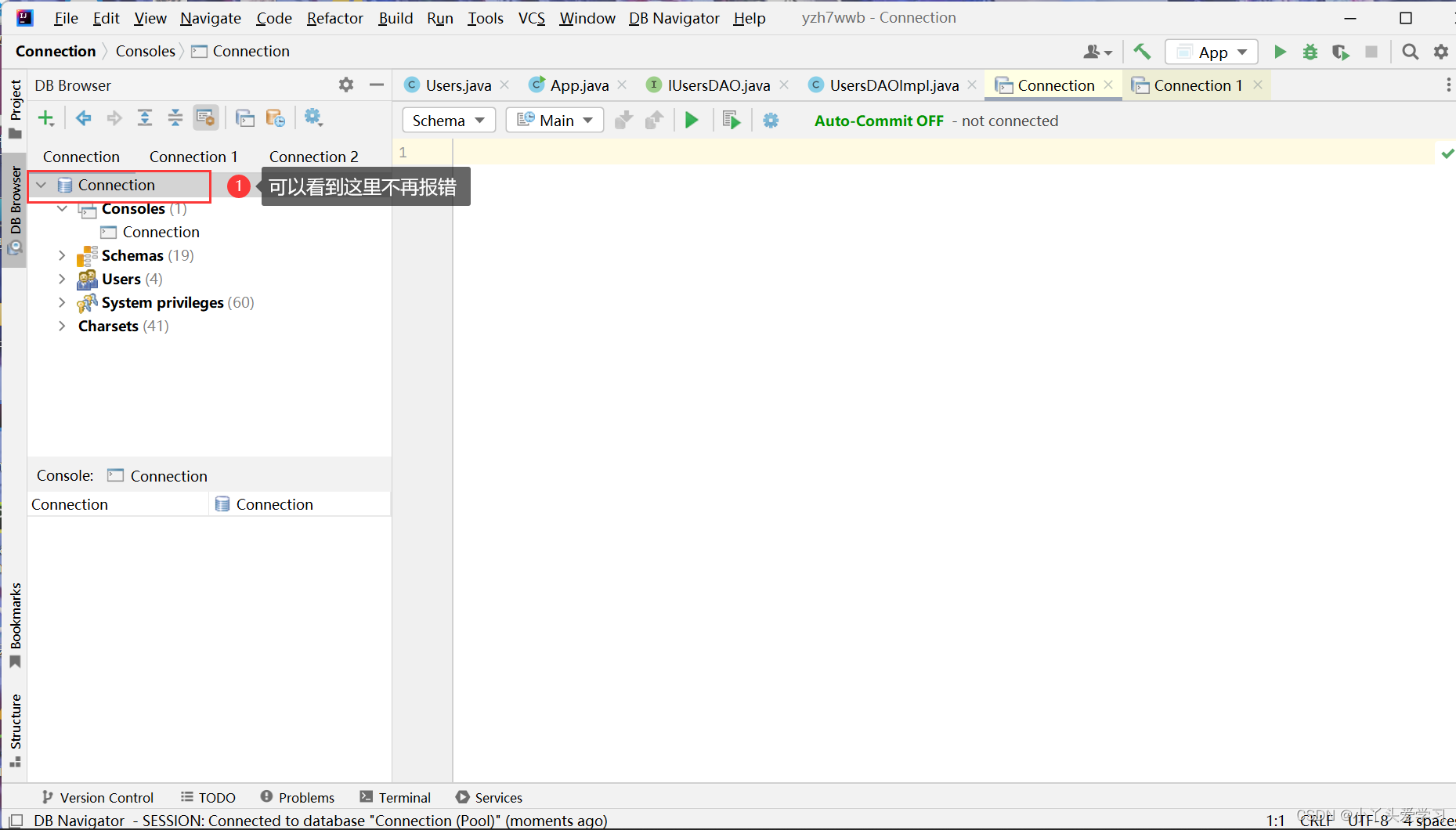Collapse the Connection root tree node
The width and height of the screenshot is (1456, 830).
point(42,185)
